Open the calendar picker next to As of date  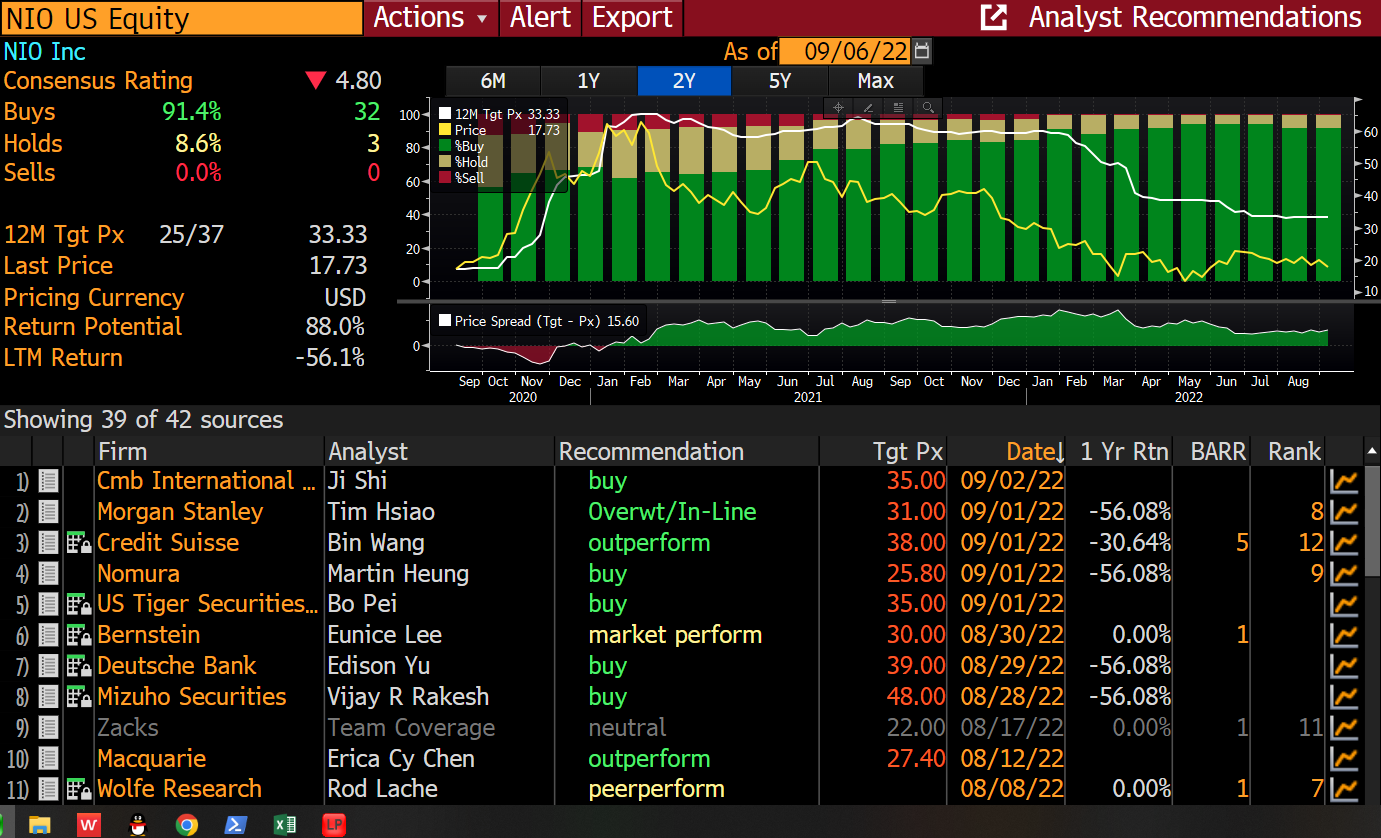coord(922,50)
